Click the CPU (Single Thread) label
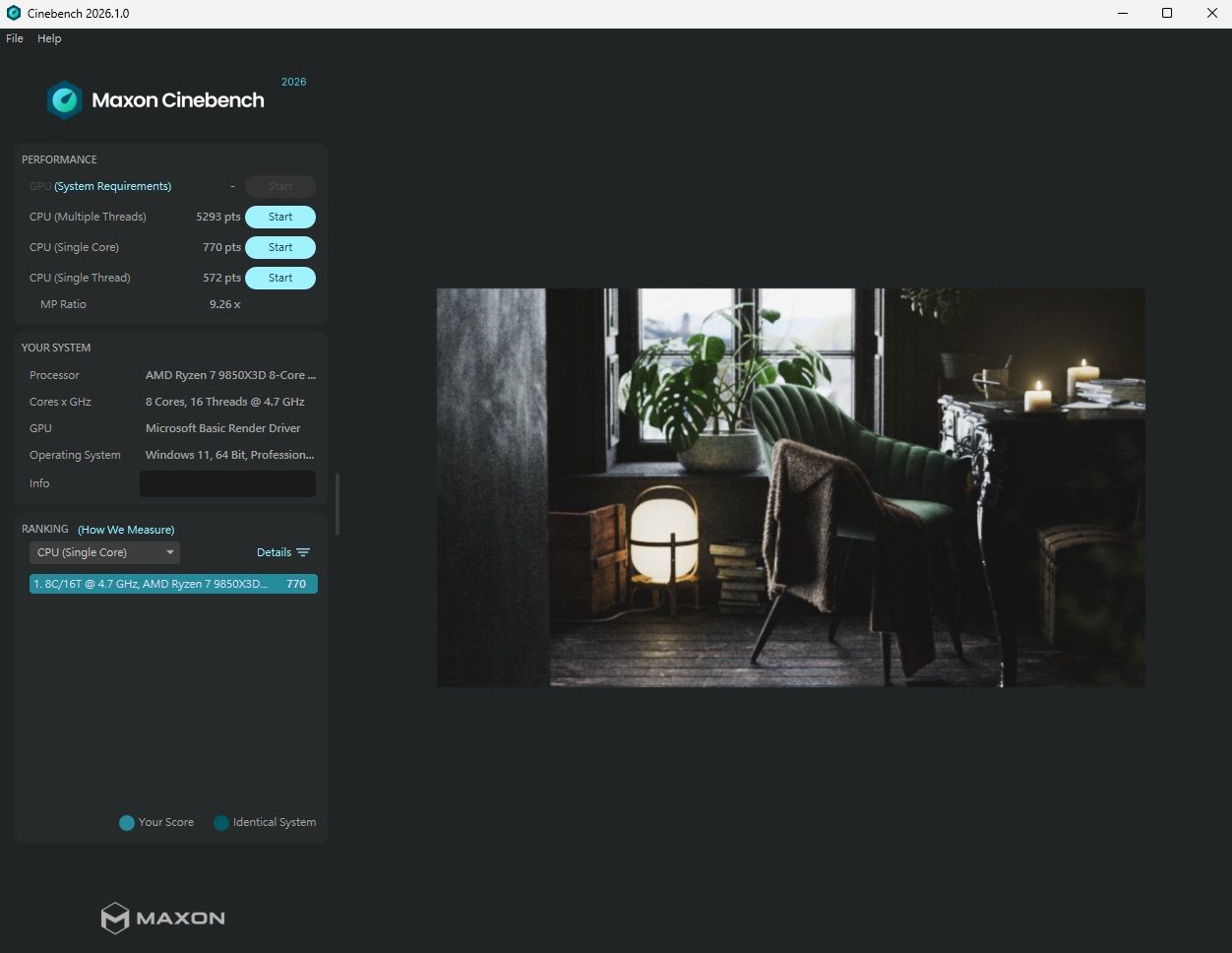 pyautogui.click(x=80, y=278)
